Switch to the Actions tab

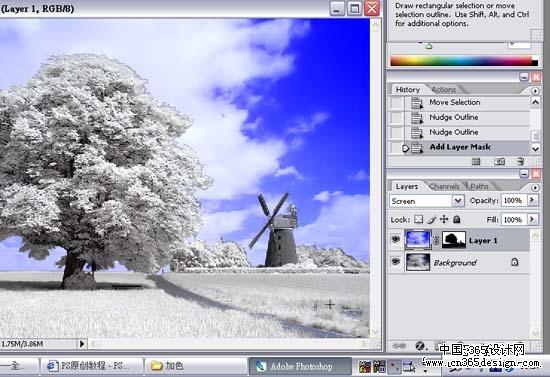pyautogui.click(x=443, y=89)
